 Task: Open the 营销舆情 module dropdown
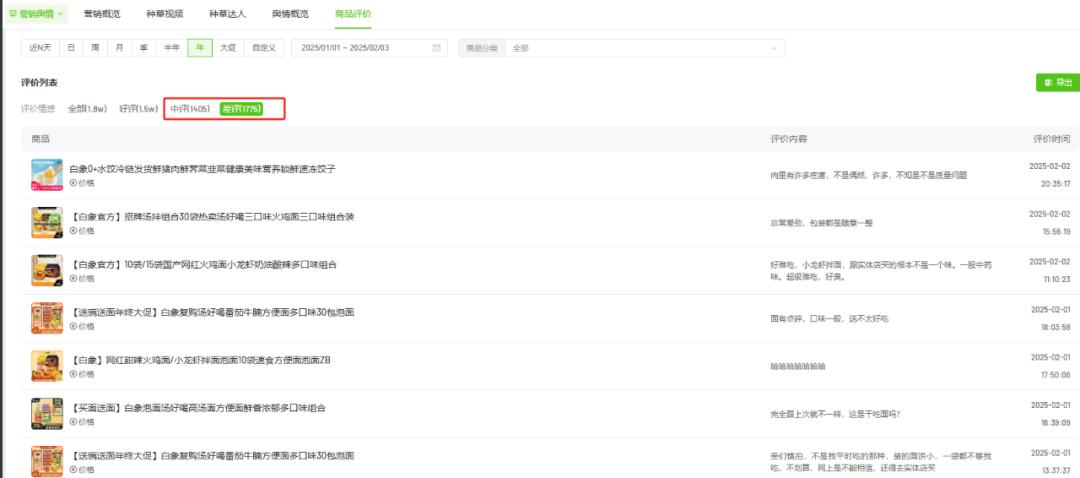(x=37, y=13)
